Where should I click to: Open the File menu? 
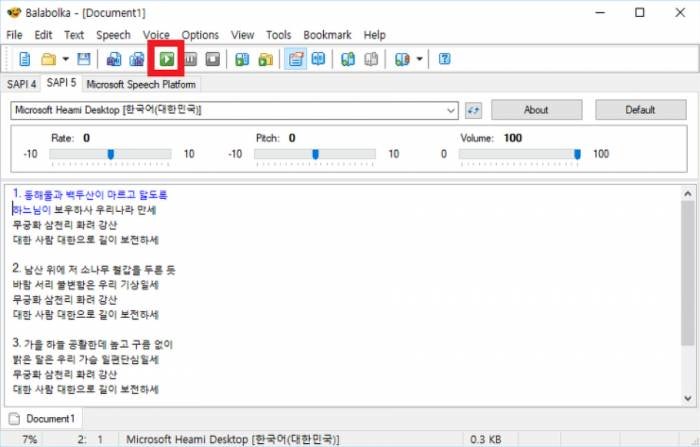[x=14, y=35]
